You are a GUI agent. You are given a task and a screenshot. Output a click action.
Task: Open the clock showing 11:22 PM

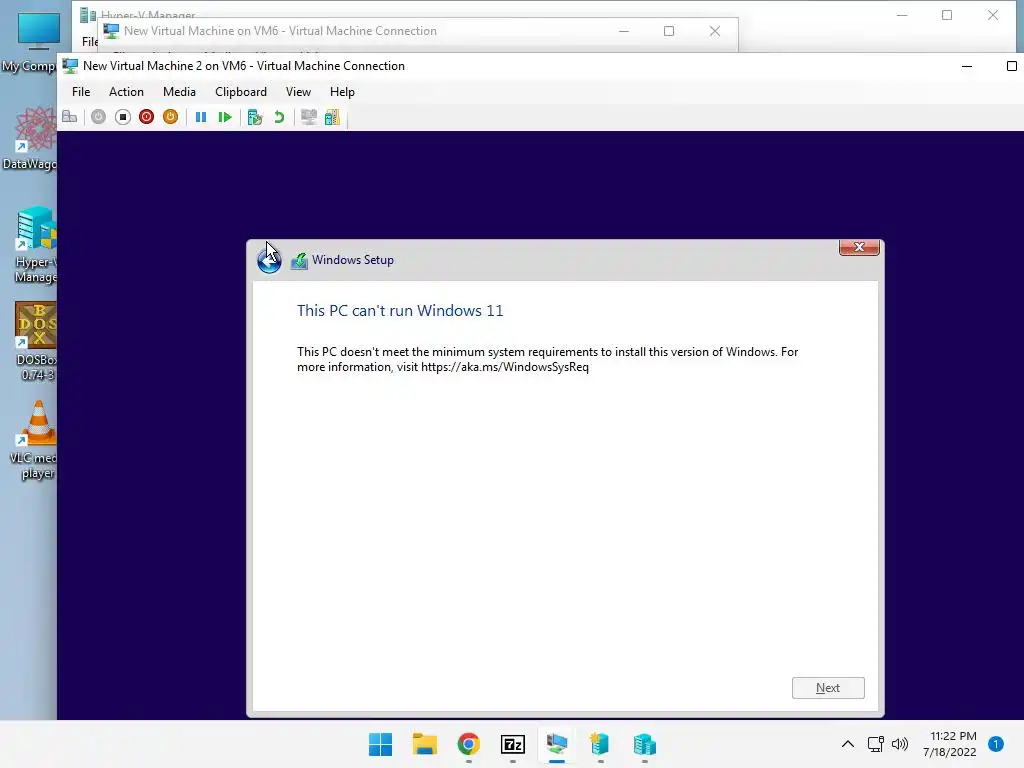[x=950, y=744]
